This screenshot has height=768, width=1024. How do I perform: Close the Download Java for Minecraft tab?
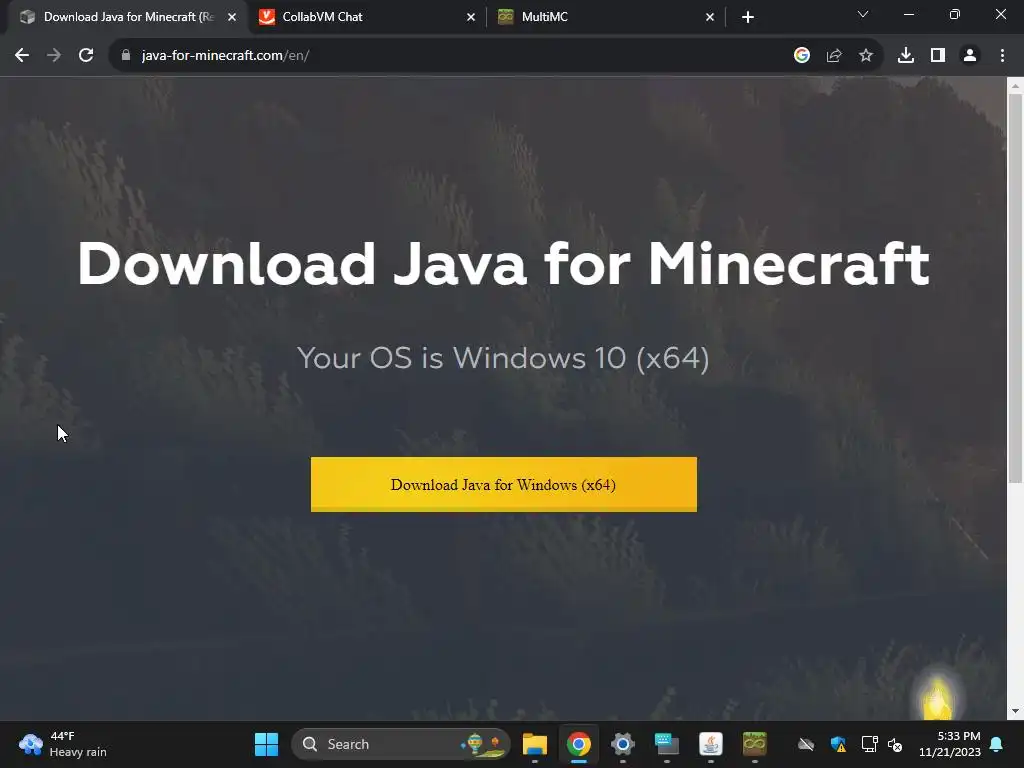point(232,17)
